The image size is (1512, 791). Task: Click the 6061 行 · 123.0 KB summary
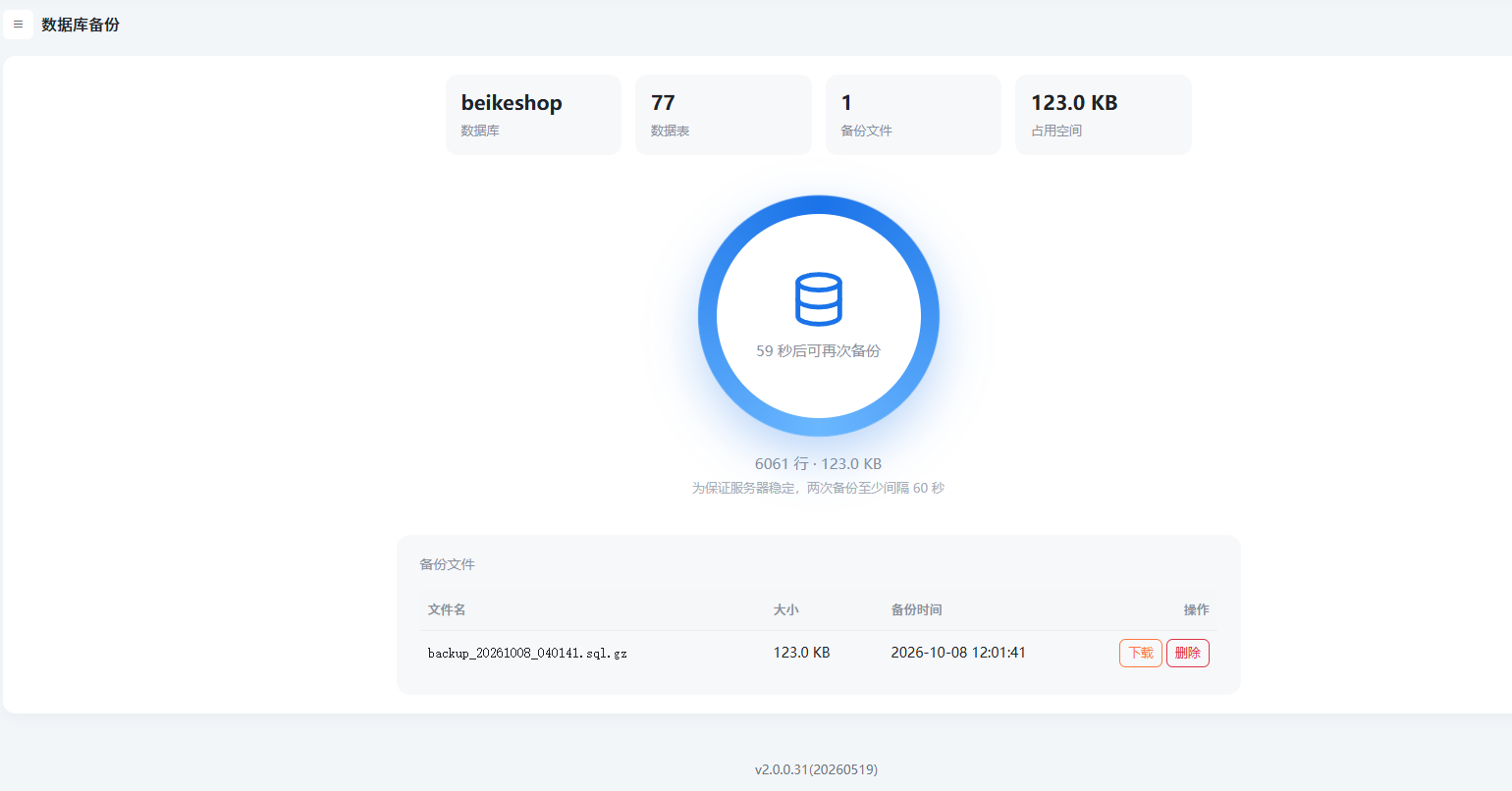818,463
